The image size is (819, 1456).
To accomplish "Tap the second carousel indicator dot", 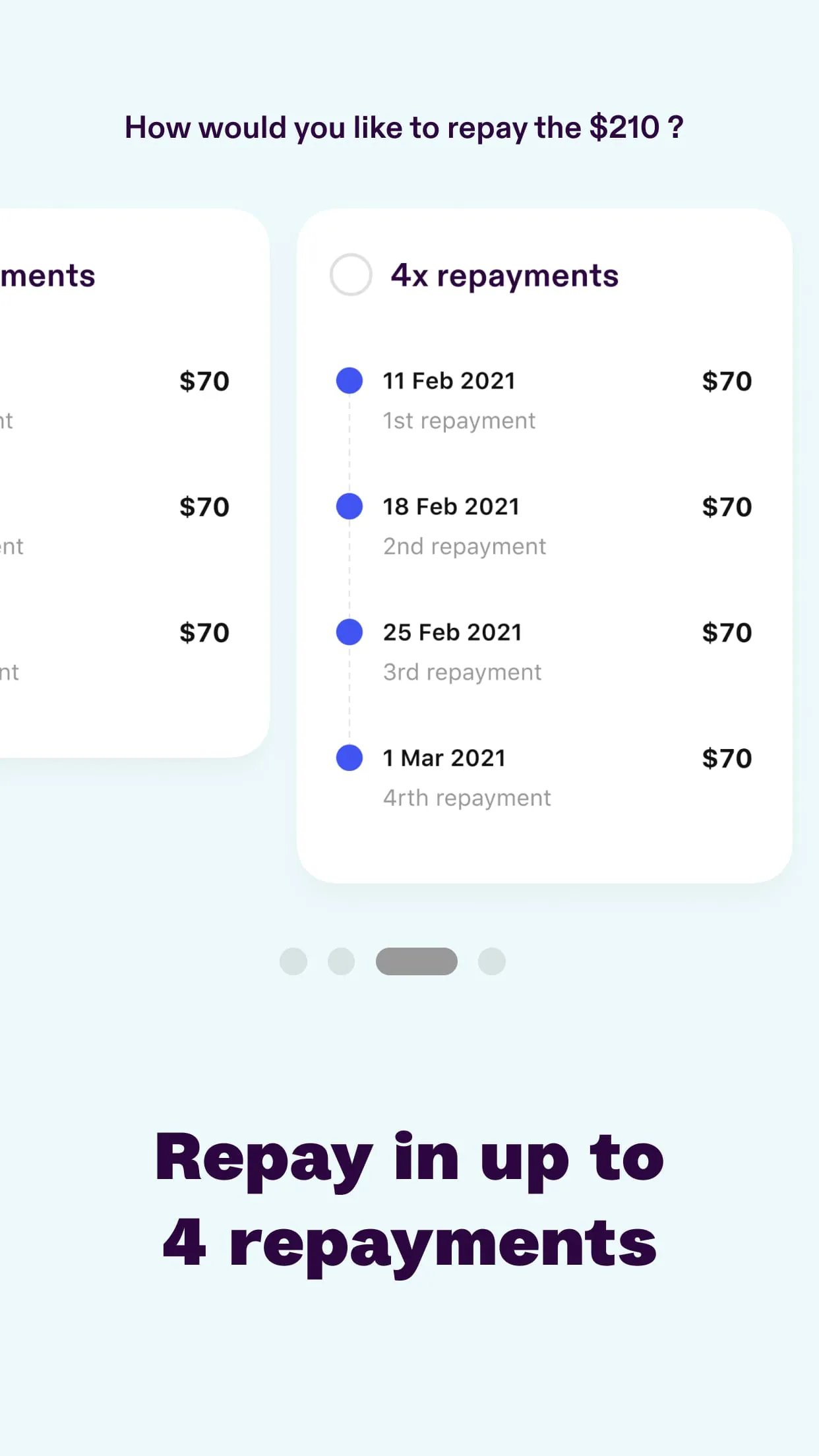I will [341, 961].
